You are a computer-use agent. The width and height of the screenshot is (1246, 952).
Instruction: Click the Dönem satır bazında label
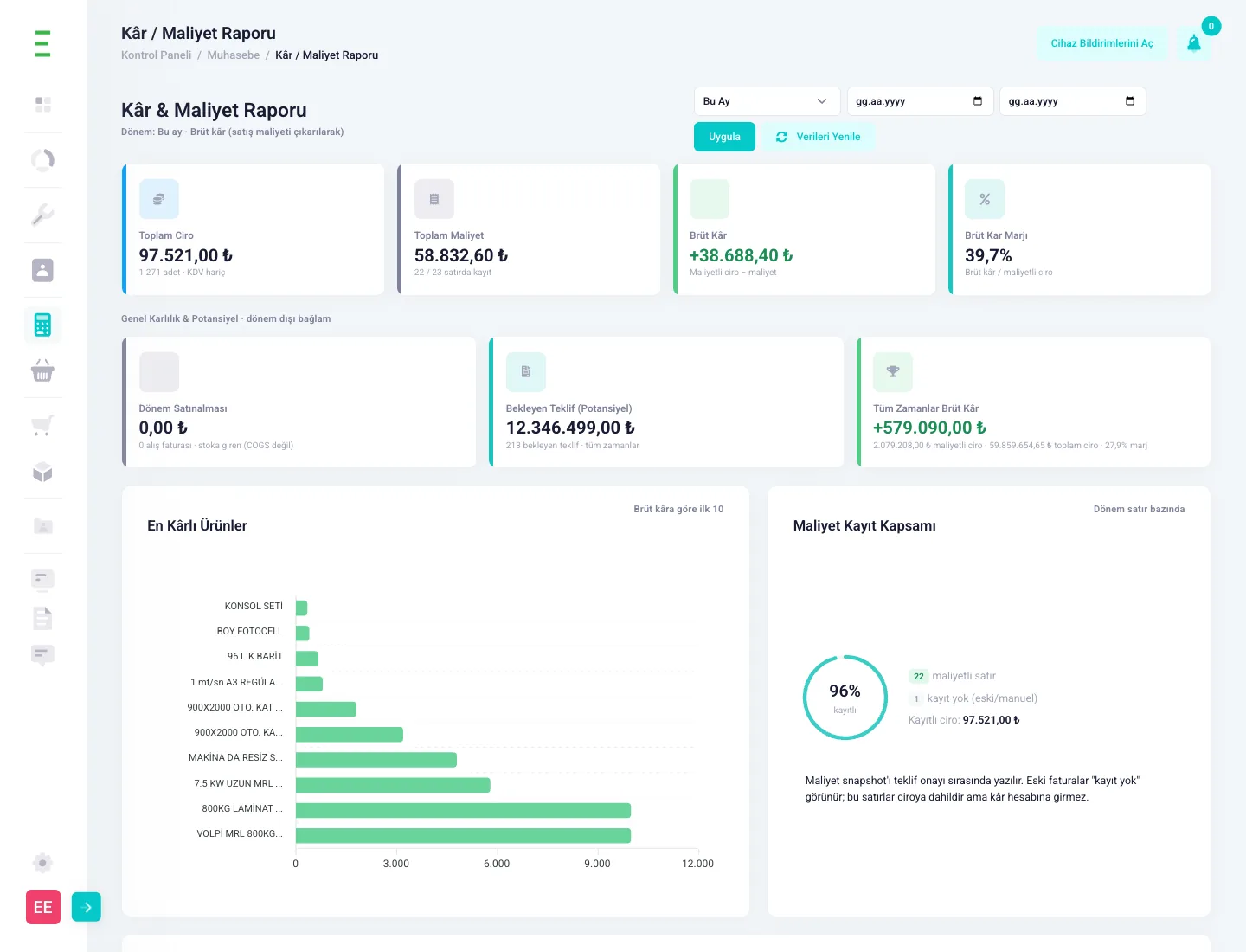pos(1139,509)
